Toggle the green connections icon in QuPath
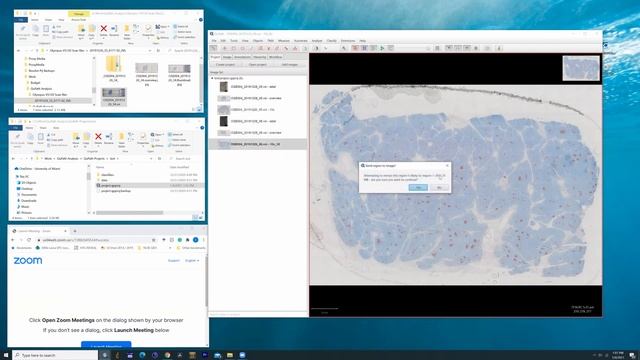640x360 pixels. (382, 48)
